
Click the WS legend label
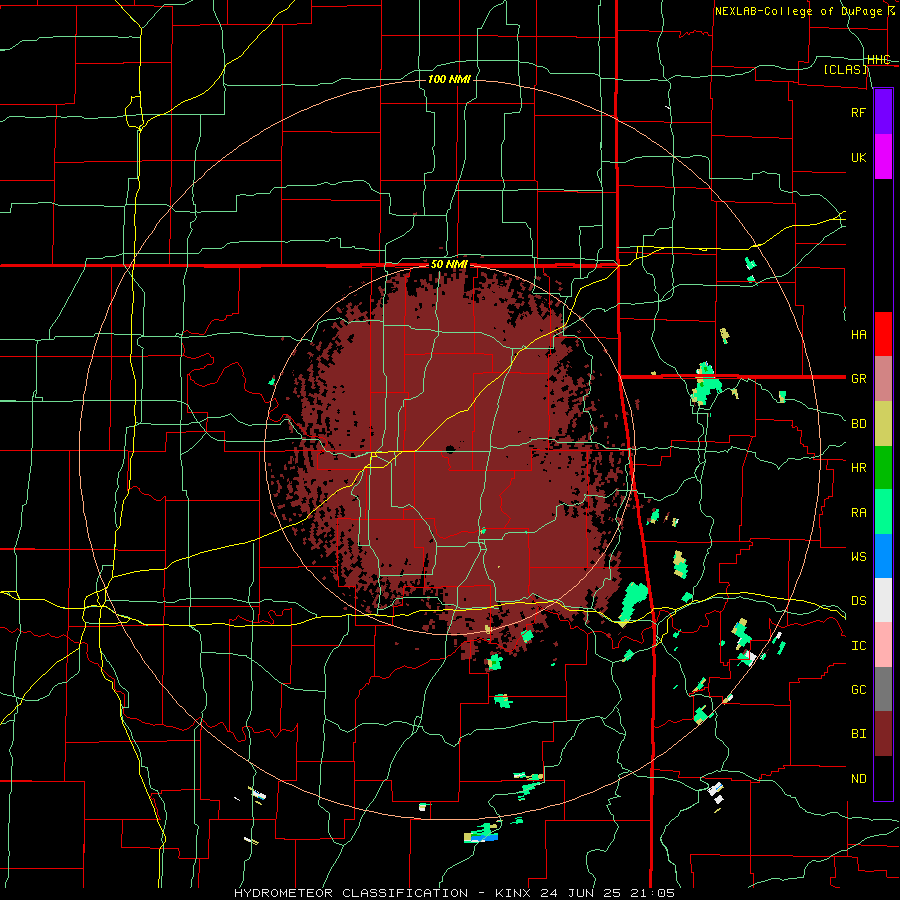tap(858, 557)
